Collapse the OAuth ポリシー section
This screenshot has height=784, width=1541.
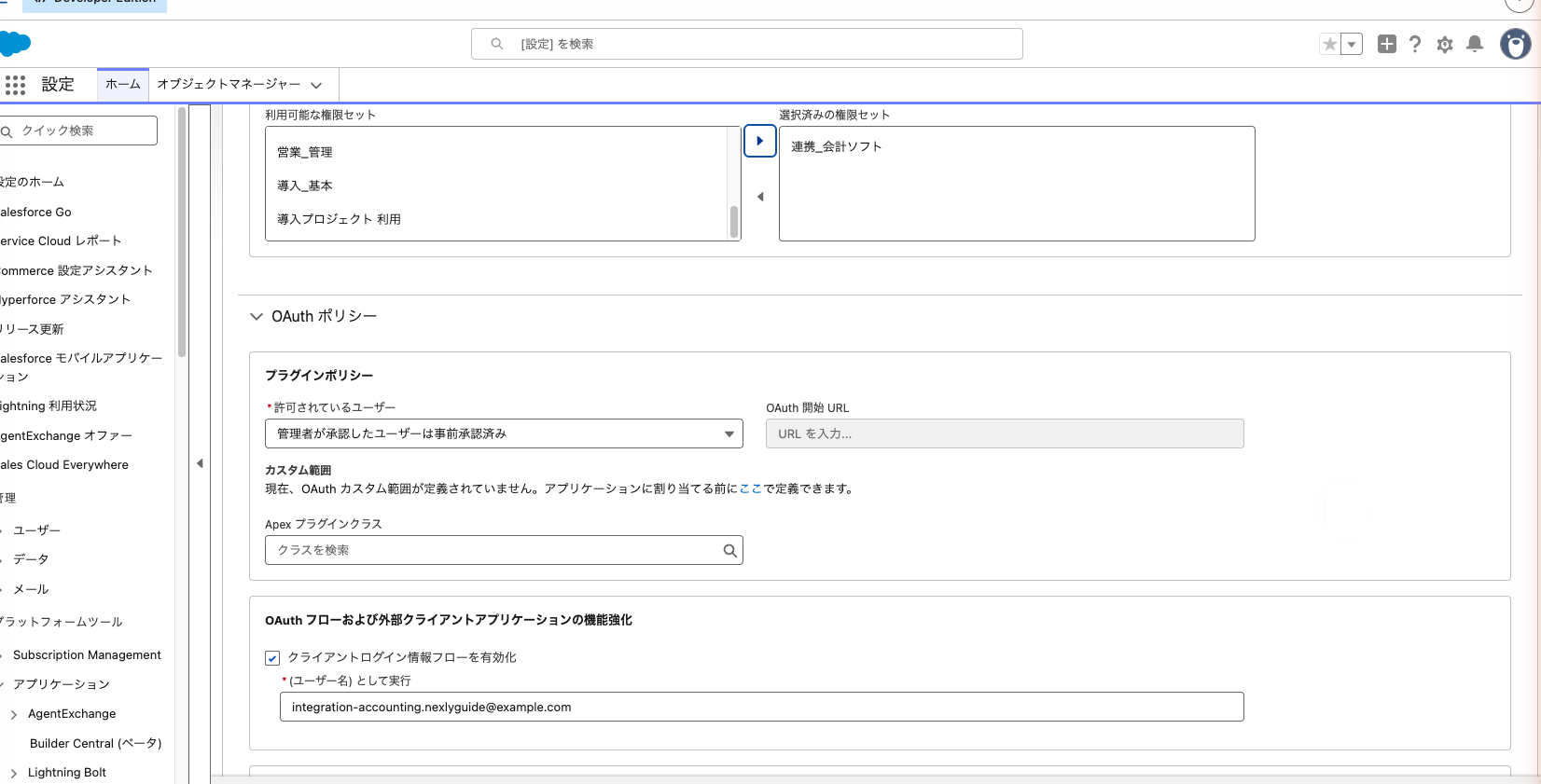[x=257, y=317]
